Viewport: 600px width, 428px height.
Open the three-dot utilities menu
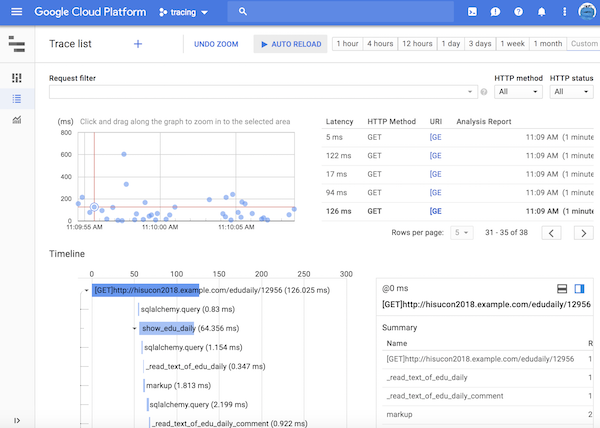coord(564,12)
